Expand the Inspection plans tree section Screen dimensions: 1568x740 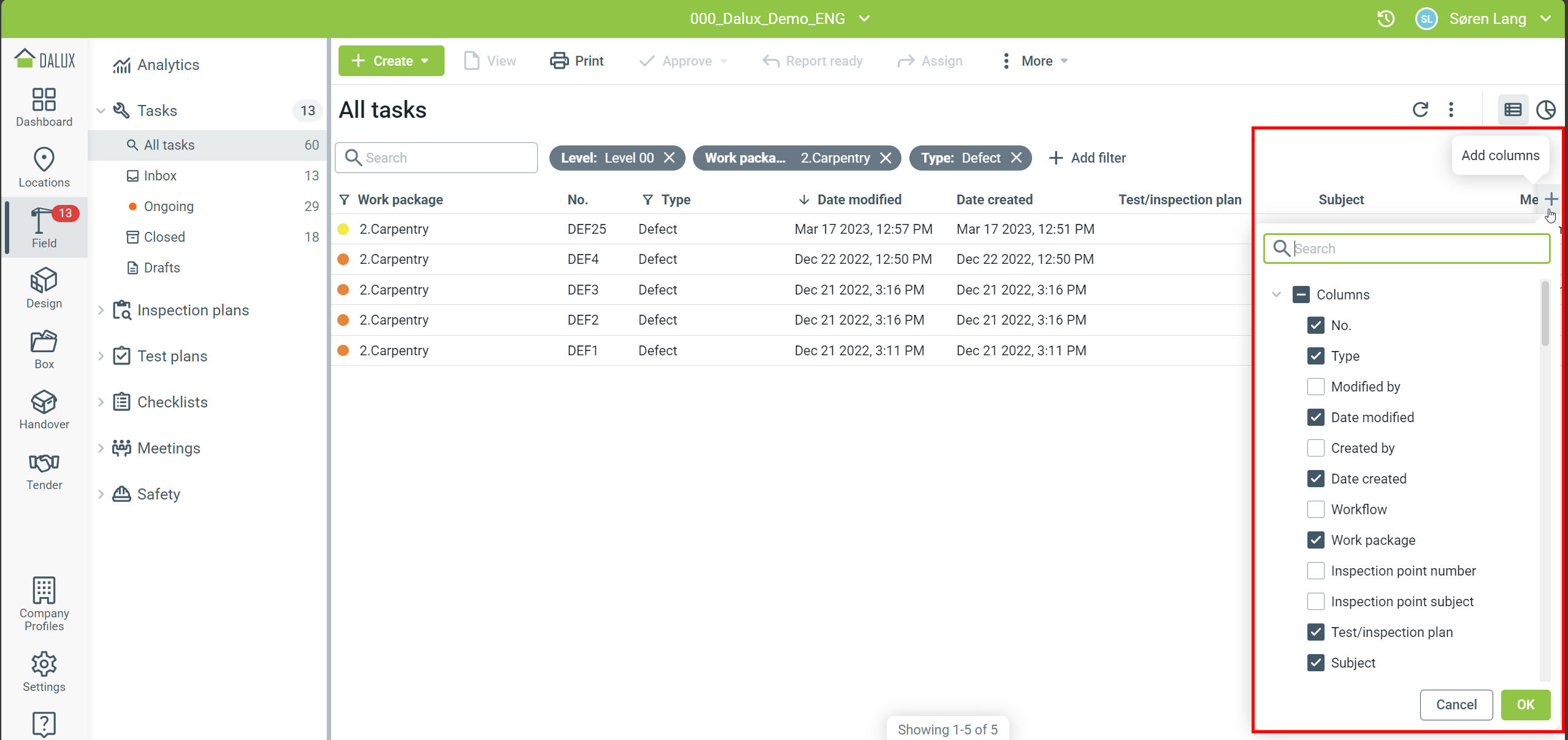pyautogui.click(x=101, y=310)
